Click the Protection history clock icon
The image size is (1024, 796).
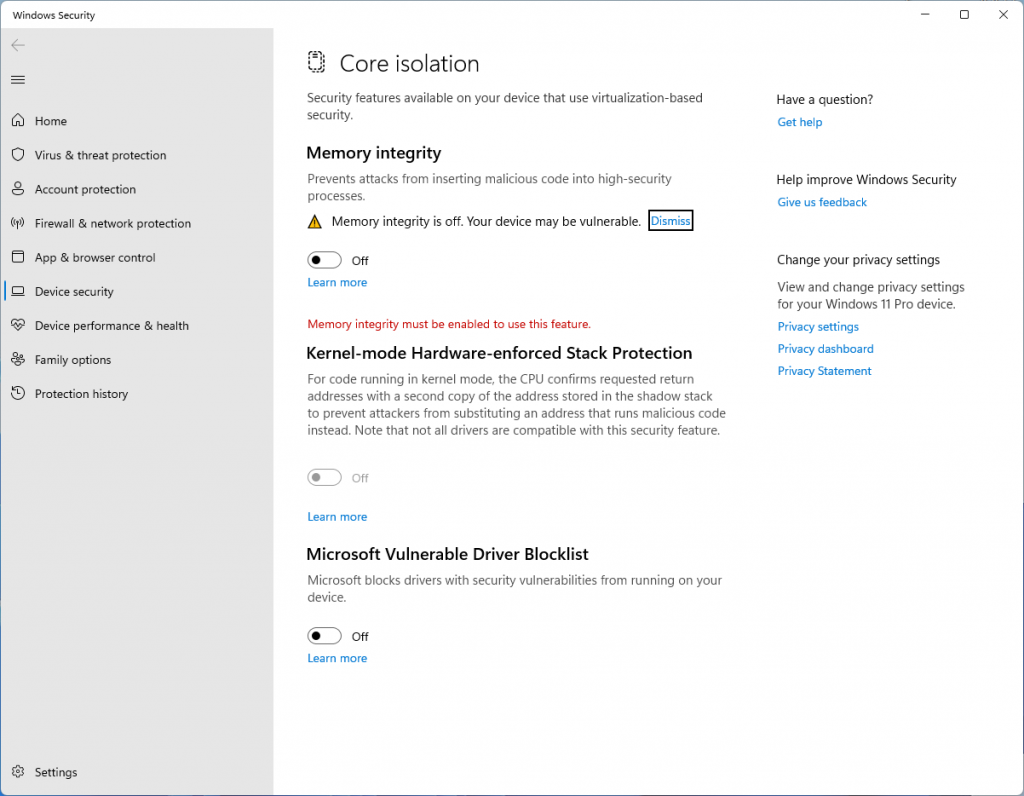pyautogui.click(x=18, y=394)
